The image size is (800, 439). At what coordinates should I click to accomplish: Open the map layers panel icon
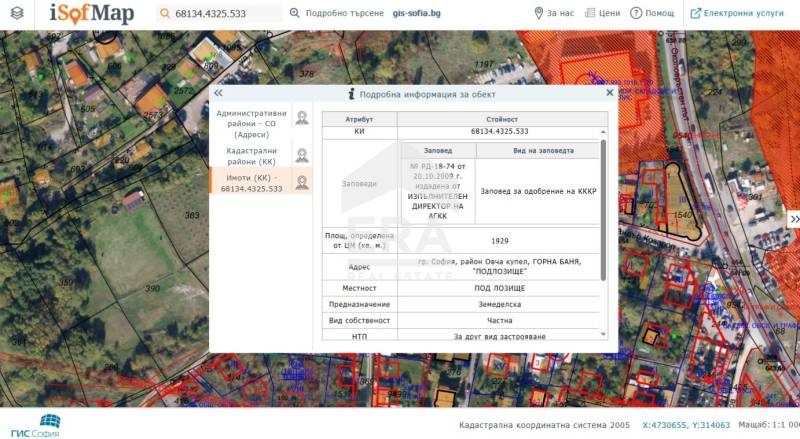click(x=17, y=14)
